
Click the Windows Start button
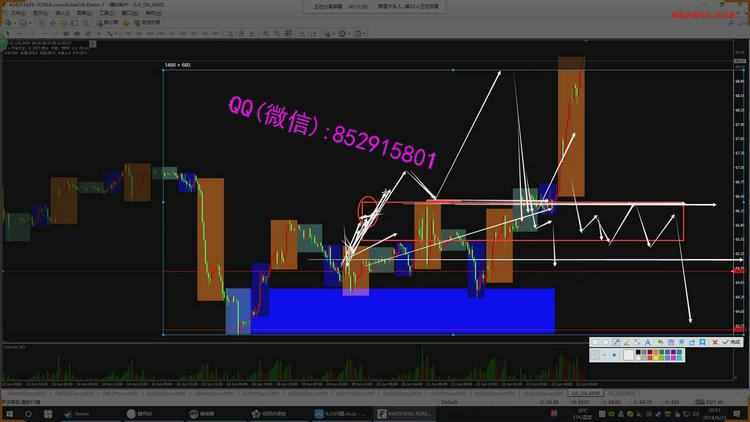(8, 412)
